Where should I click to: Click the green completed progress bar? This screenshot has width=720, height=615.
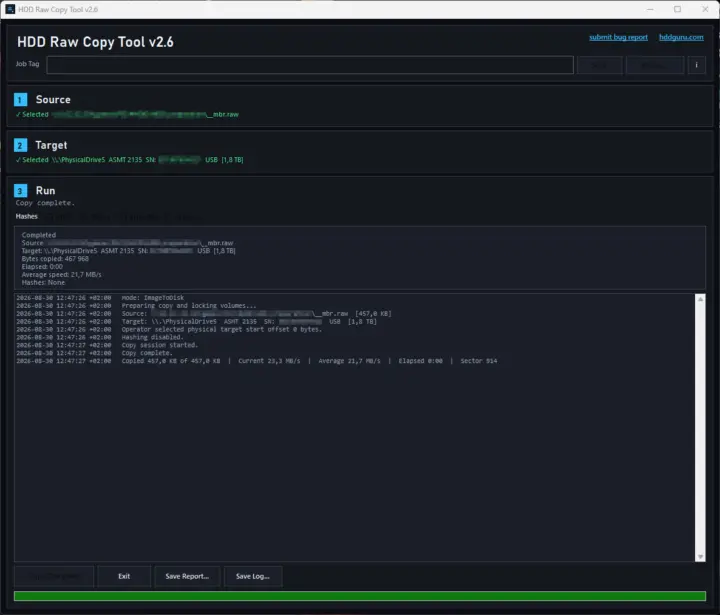pyautogui.click(x=360, y=596)
